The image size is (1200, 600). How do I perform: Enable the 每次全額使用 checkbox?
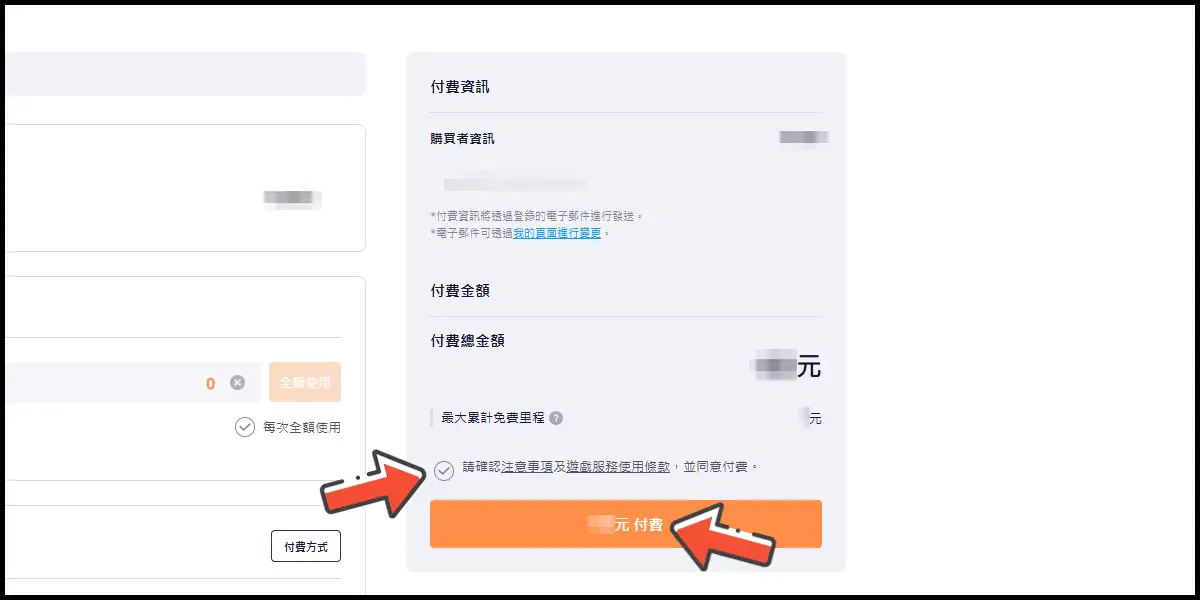point(245,427)
